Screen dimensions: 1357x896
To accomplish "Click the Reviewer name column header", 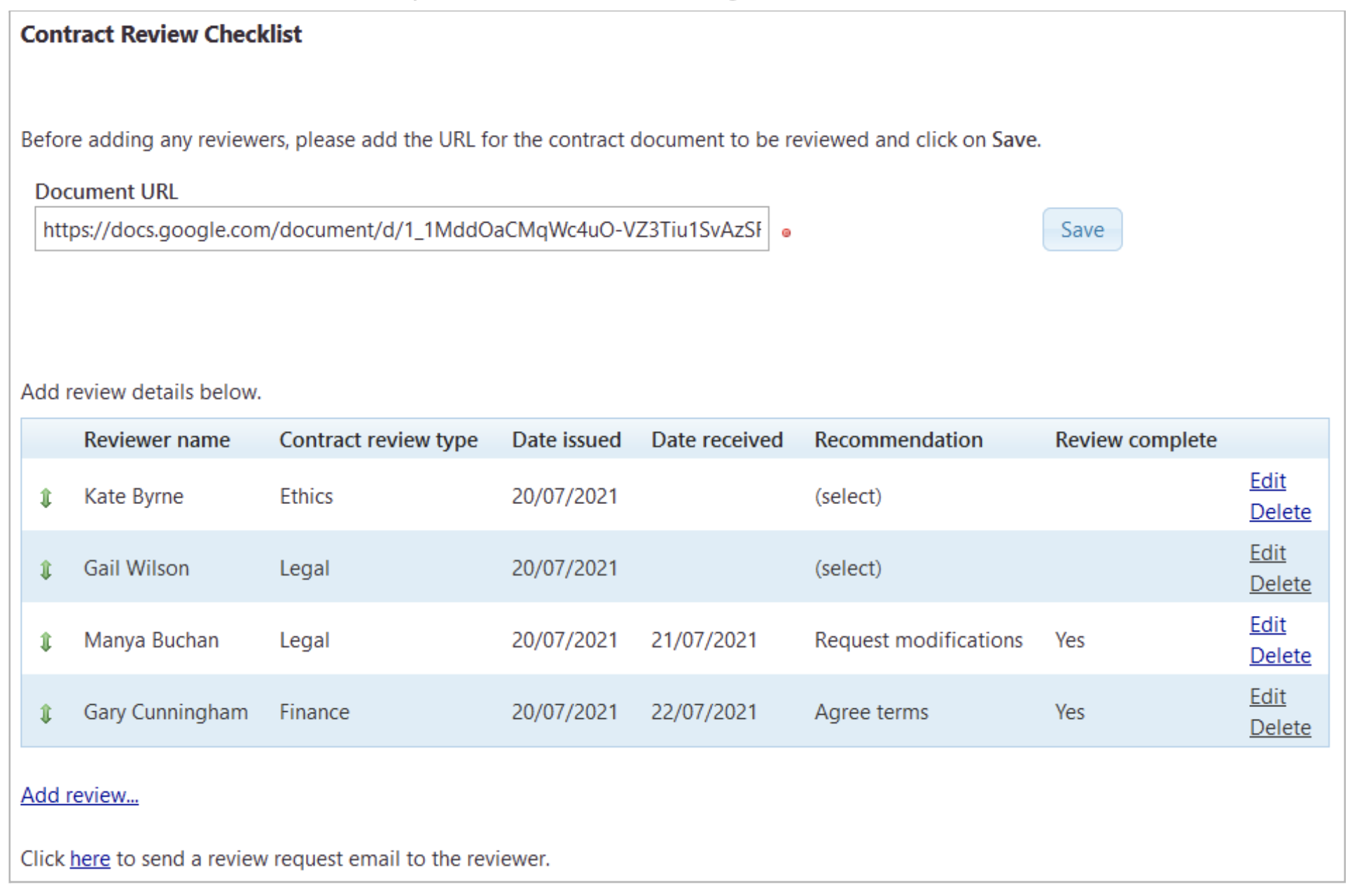I will tap(157, 440).
